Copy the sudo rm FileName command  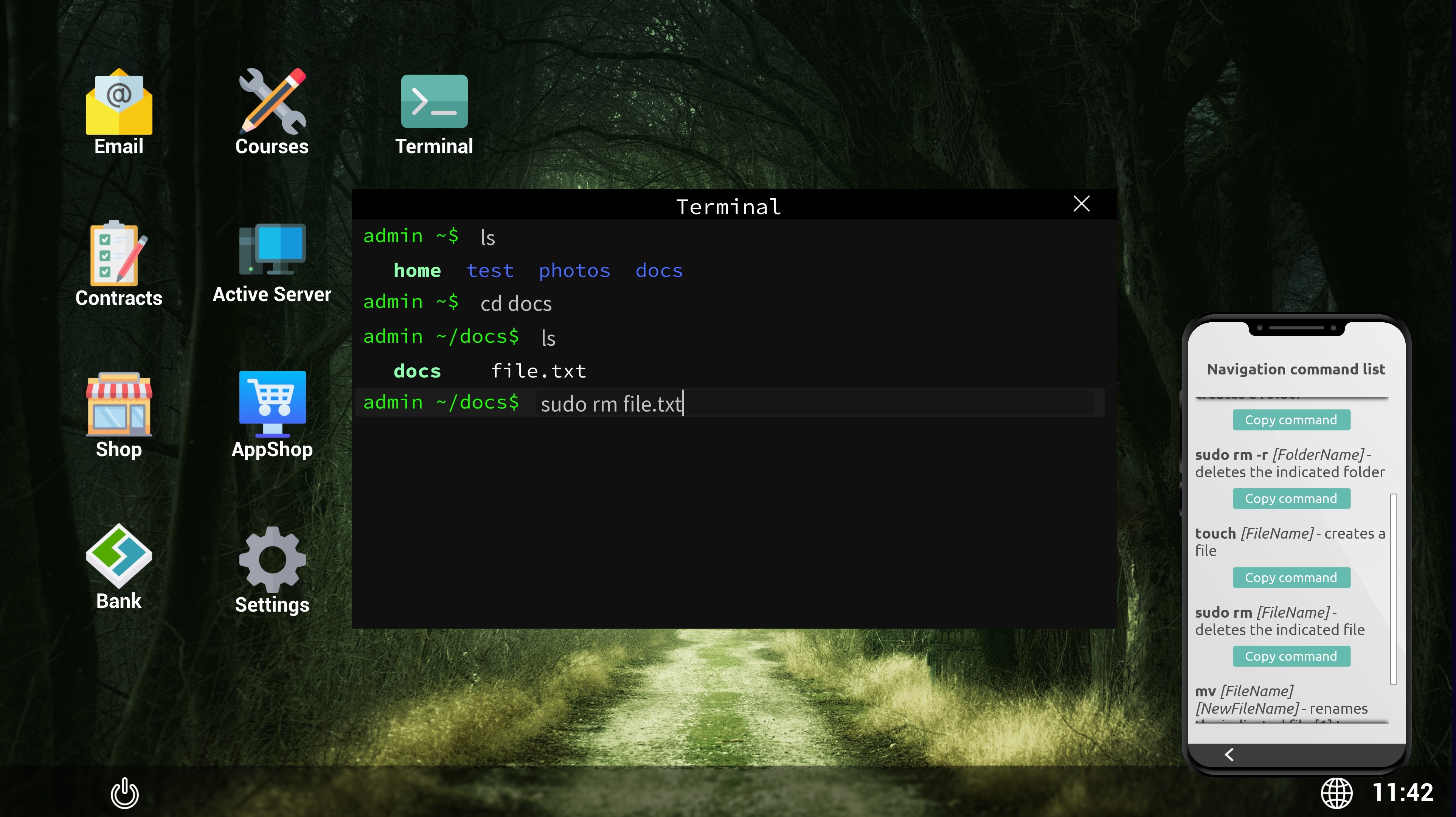1291,656
